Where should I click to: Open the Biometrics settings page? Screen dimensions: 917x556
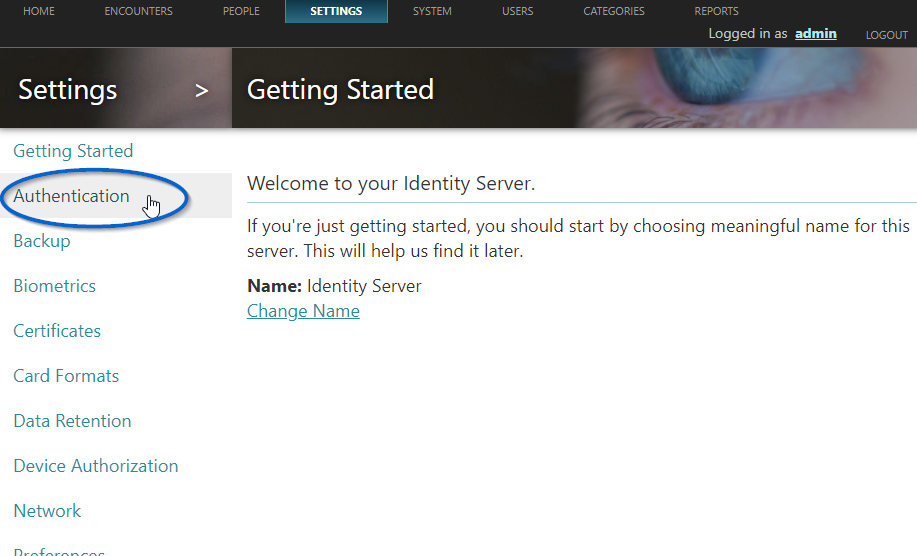click(54, 286)
